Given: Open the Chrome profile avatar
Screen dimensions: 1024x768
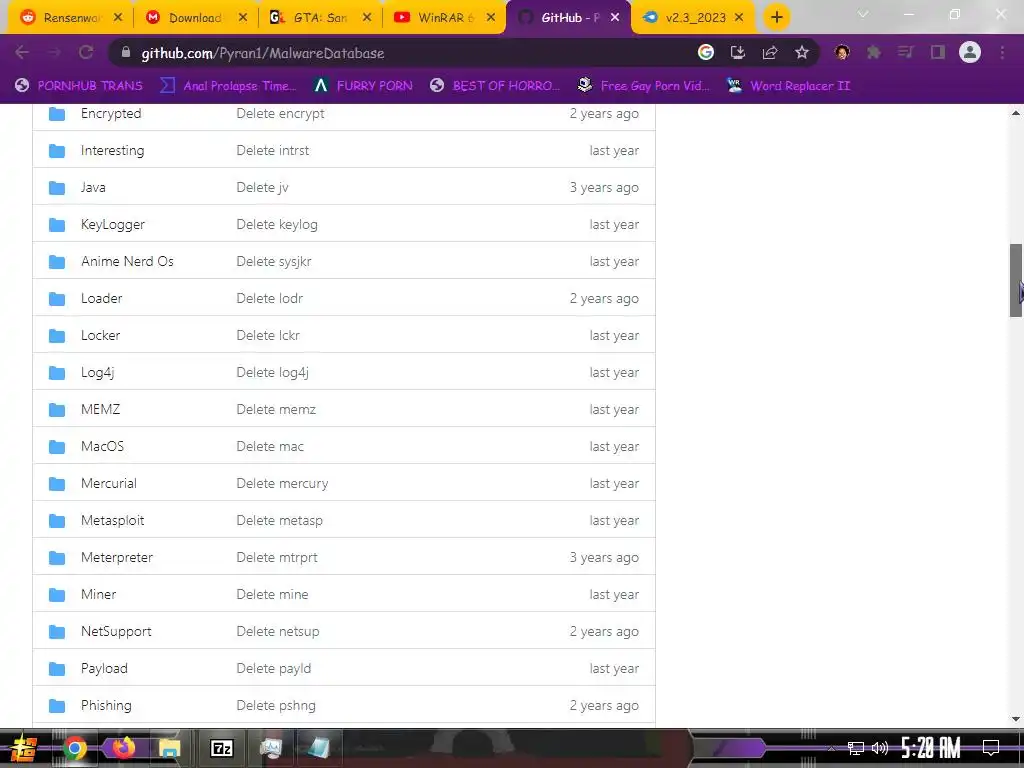Looking at the screenshot, I should 970,52.
